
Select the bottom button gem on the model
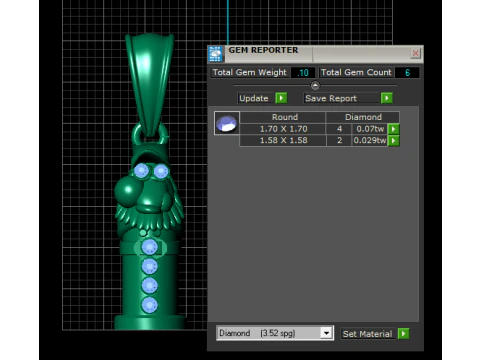click(x=150, y=305)
